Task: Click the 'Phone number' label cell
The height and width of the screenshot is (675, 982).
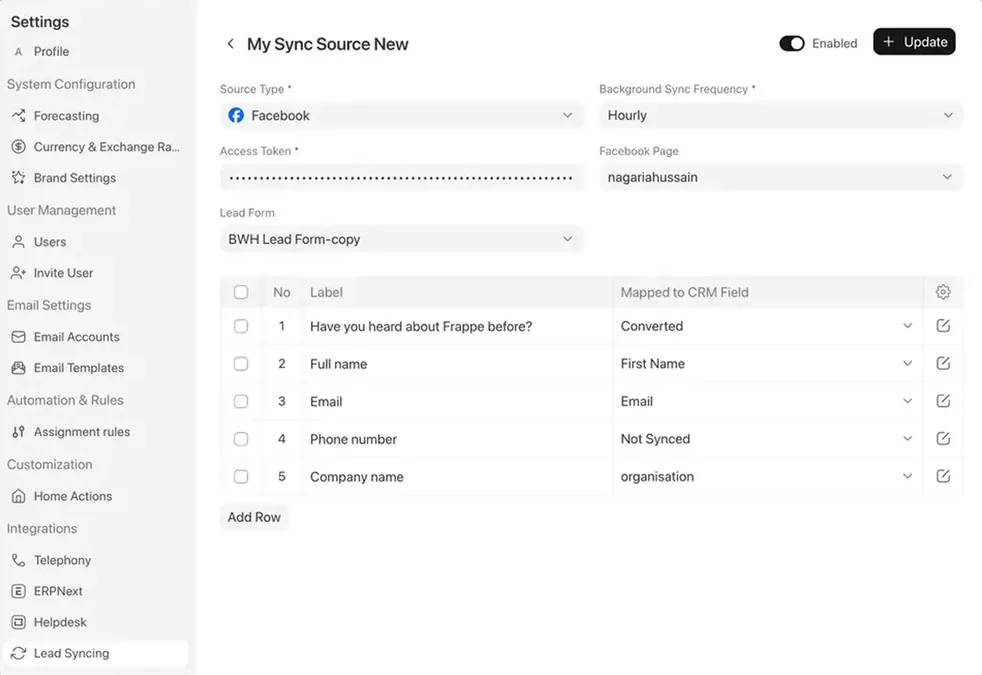Action: click(353, 439)
